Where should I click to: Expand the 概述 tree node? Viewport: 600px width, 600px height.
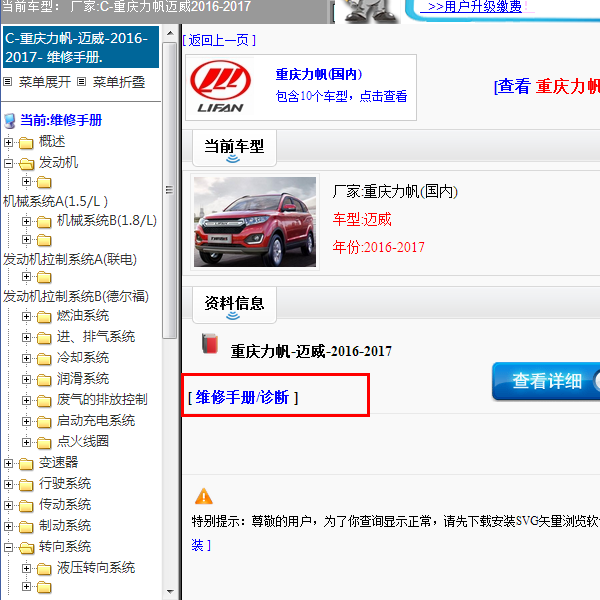click(x=8, y=142)
